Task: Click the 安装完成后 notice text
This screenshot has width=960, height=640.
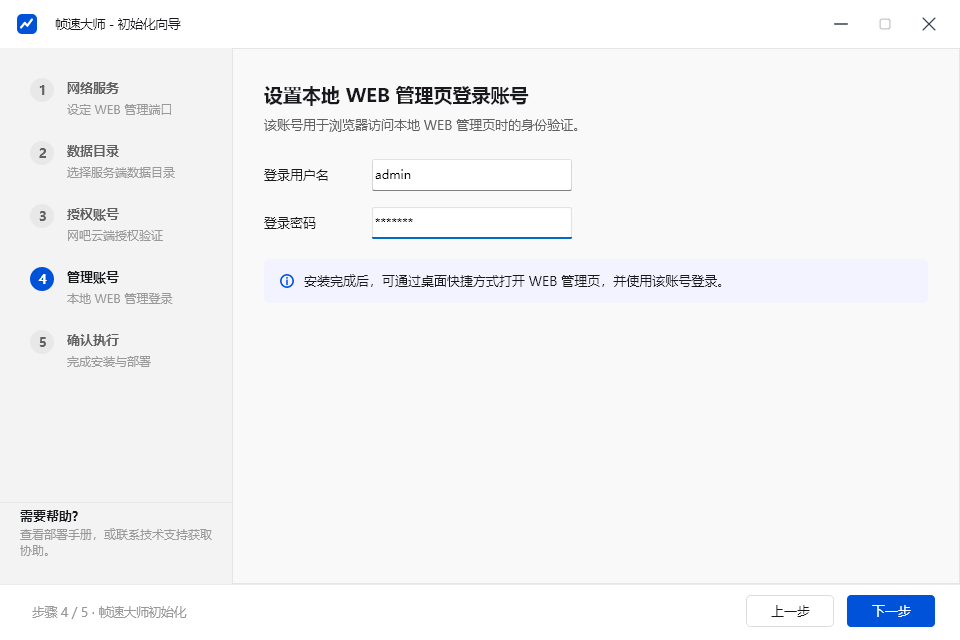Action: [514, 281]
